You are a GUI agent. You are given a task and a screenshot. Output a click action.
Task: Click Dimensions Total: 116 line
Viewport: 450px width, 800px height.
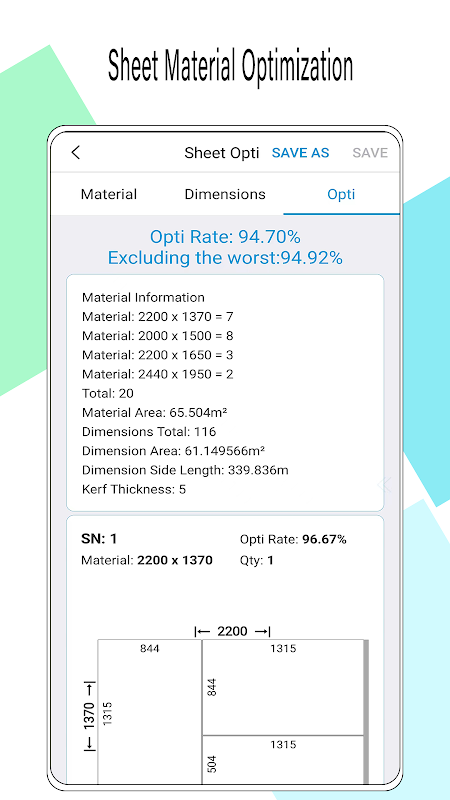149,432
